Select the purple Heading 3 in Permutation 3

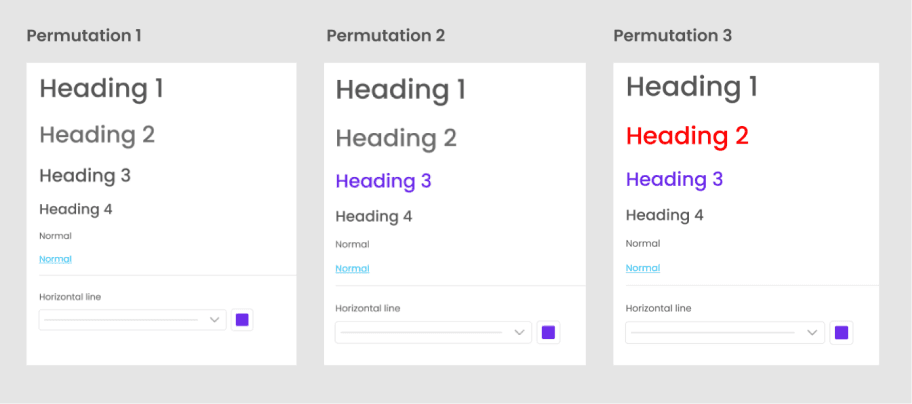click(x=674, y=179)
